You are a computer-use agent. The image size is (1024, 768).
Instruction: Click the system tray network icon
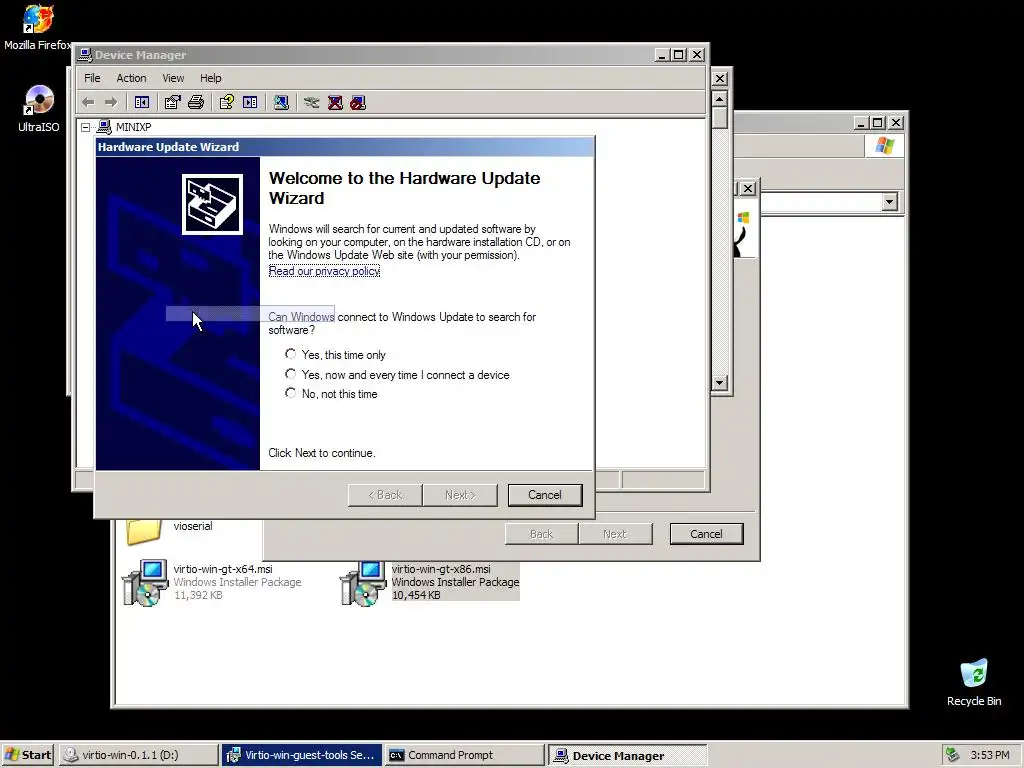click(x=952, y=755)
